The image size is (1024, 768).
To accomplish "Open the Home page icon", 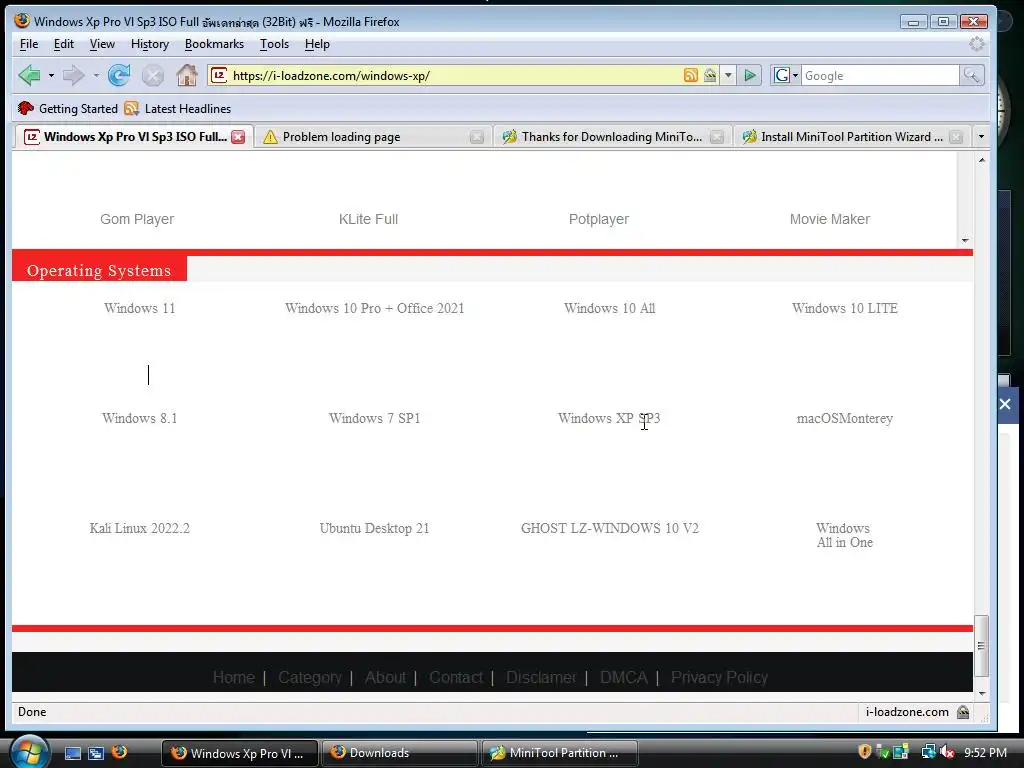I will coord(187,76).
